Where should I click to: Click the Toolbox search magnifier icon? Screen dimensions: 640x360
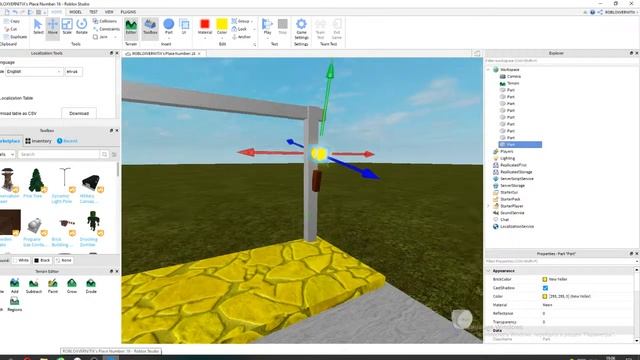[104, 154]
